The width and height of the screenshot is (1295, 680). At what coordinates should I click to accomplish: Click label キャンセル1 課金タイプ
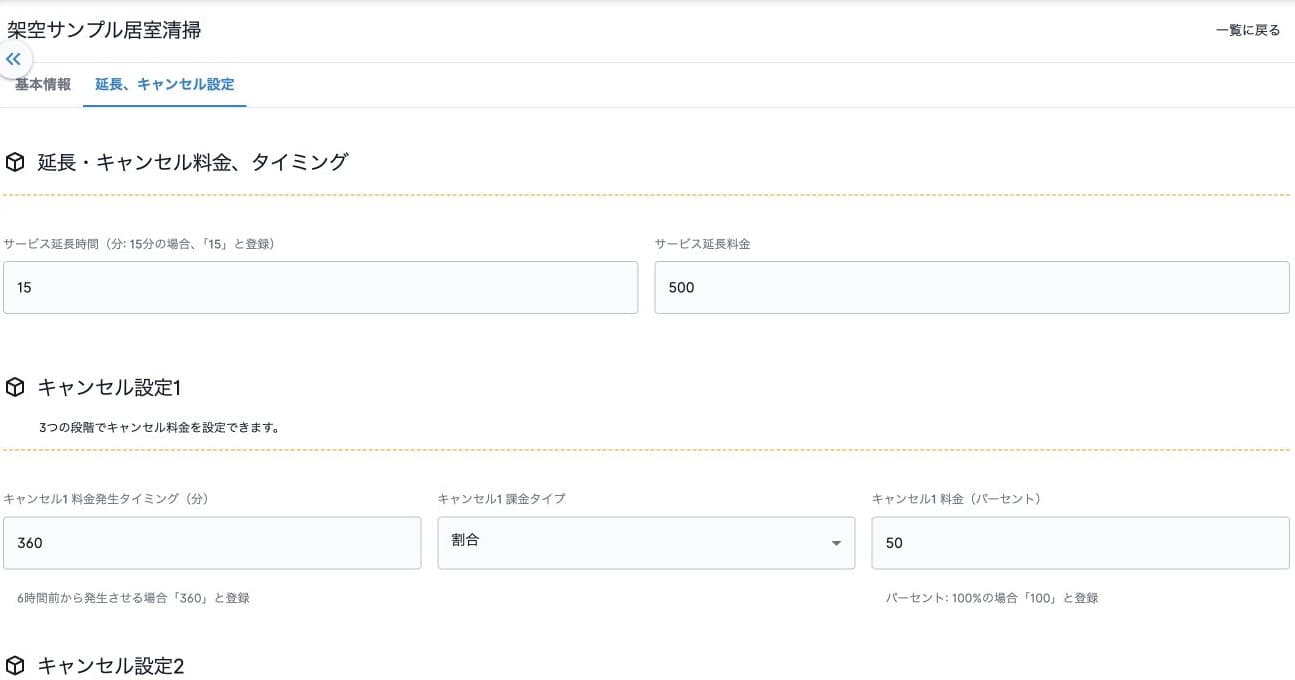coord(501,499)
